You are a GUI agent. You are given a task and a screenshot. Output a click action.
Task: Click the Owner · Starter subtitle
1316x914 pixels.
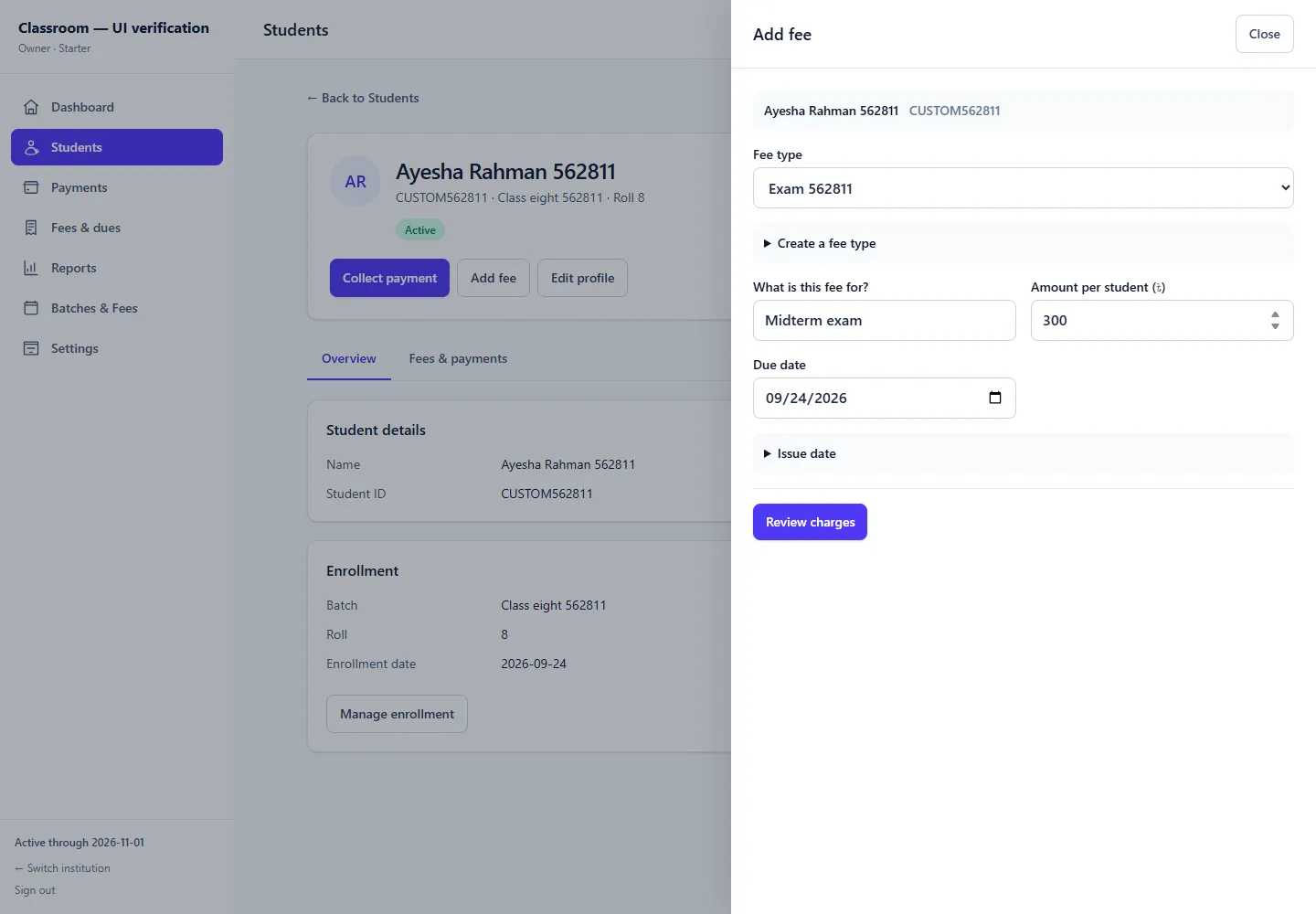coord(55,48)
